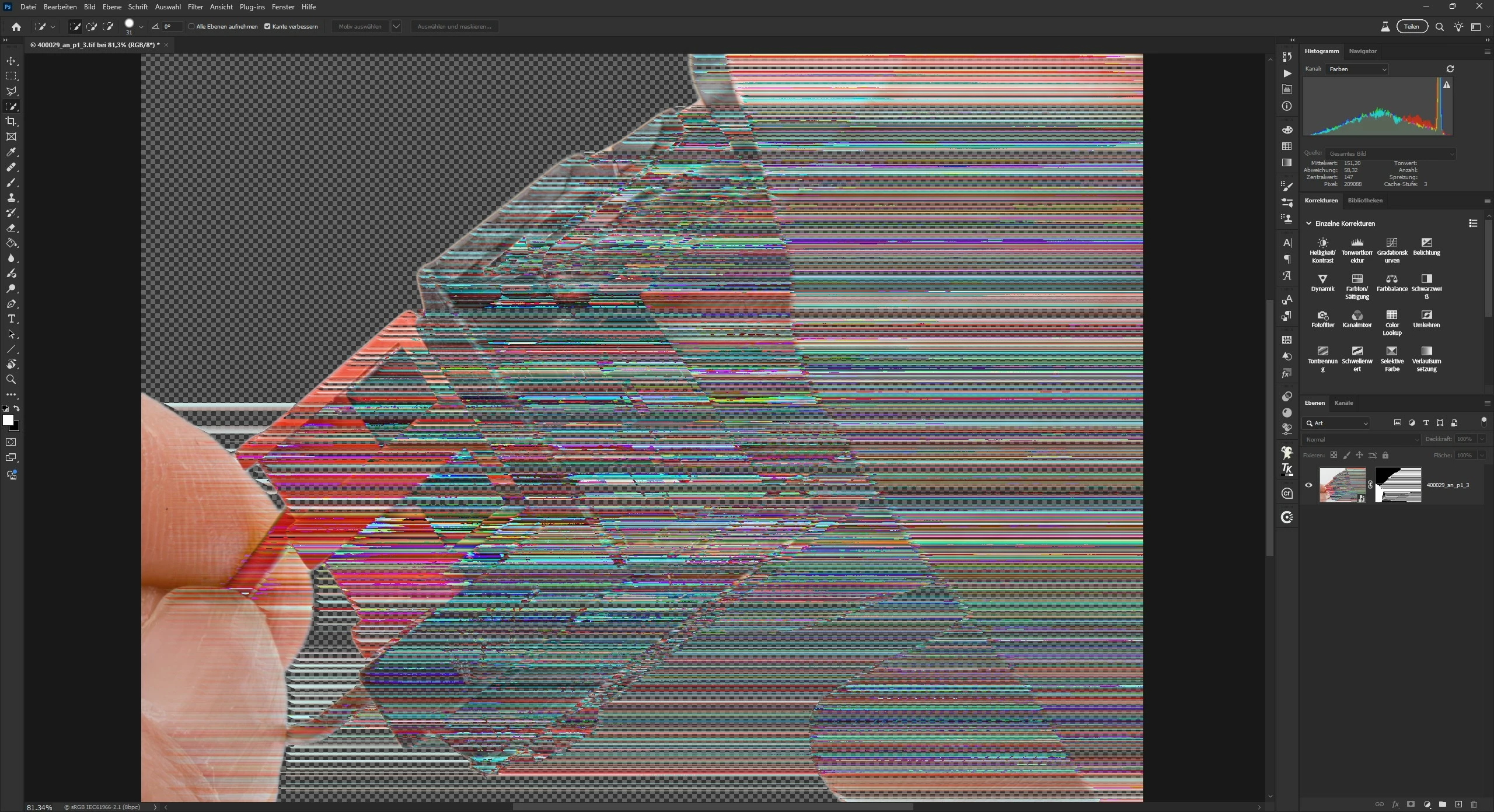Open the layer filter Art dropdown
Image resolution: width=1494 pixels, height=812 pixels.
click(1337, 423)
